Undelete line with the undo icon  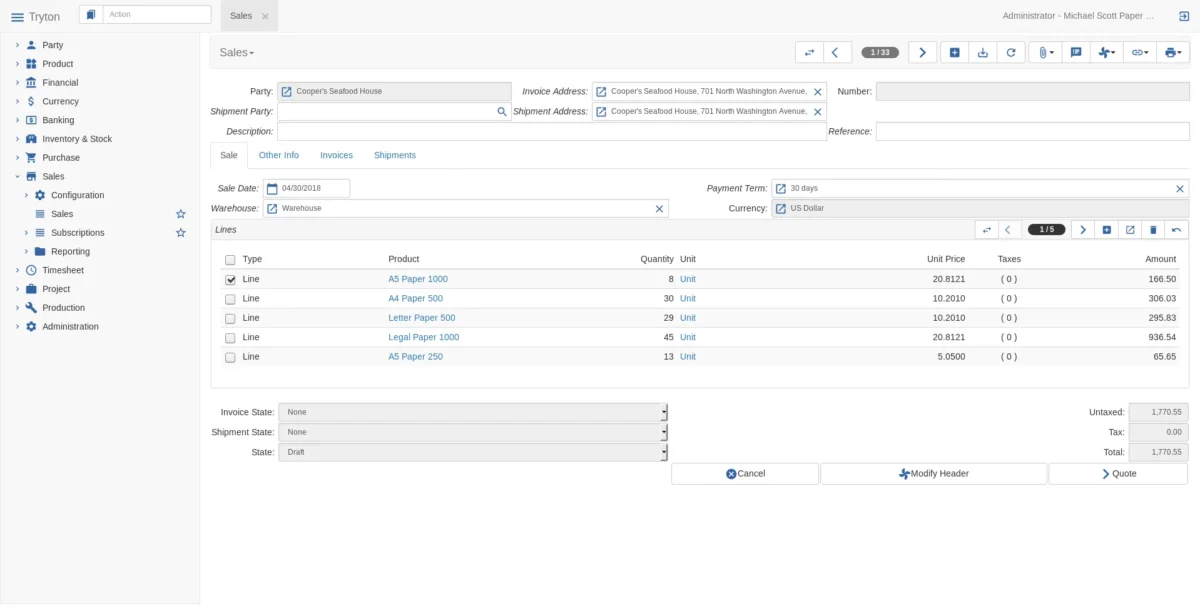click(1177, 230)
